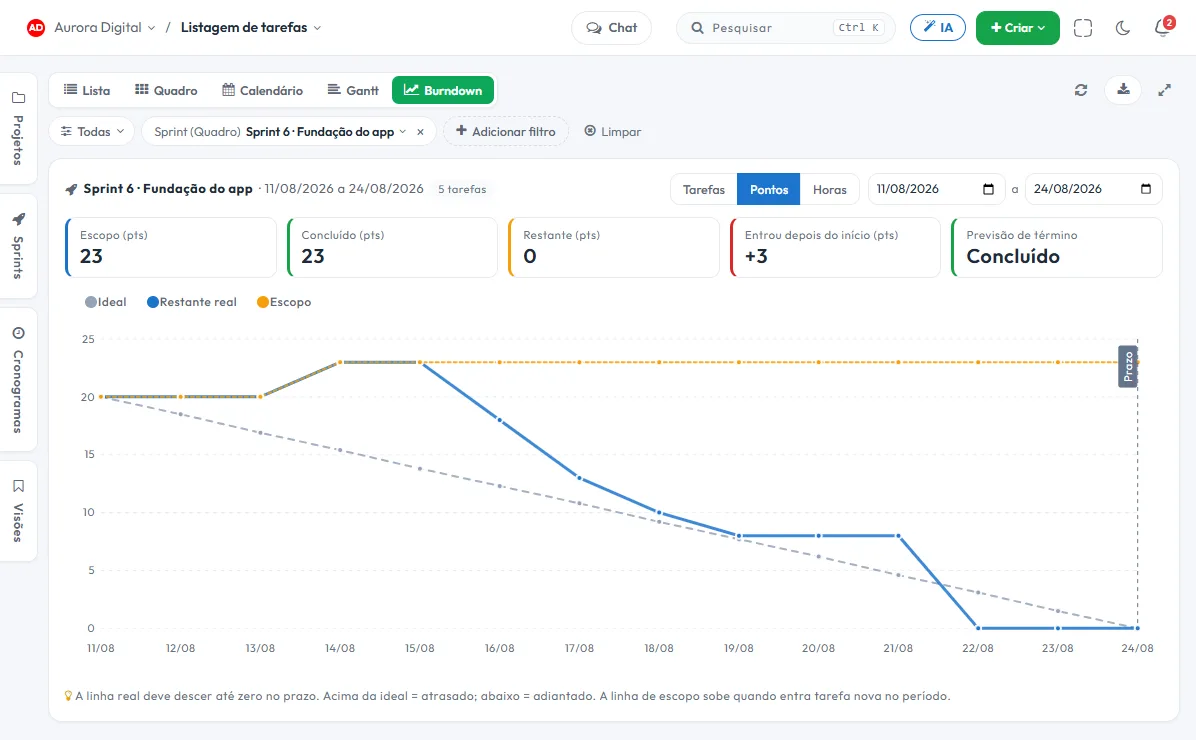Open the Chat button
Screen dimensions: 1196x740
(x=612, y=27)
